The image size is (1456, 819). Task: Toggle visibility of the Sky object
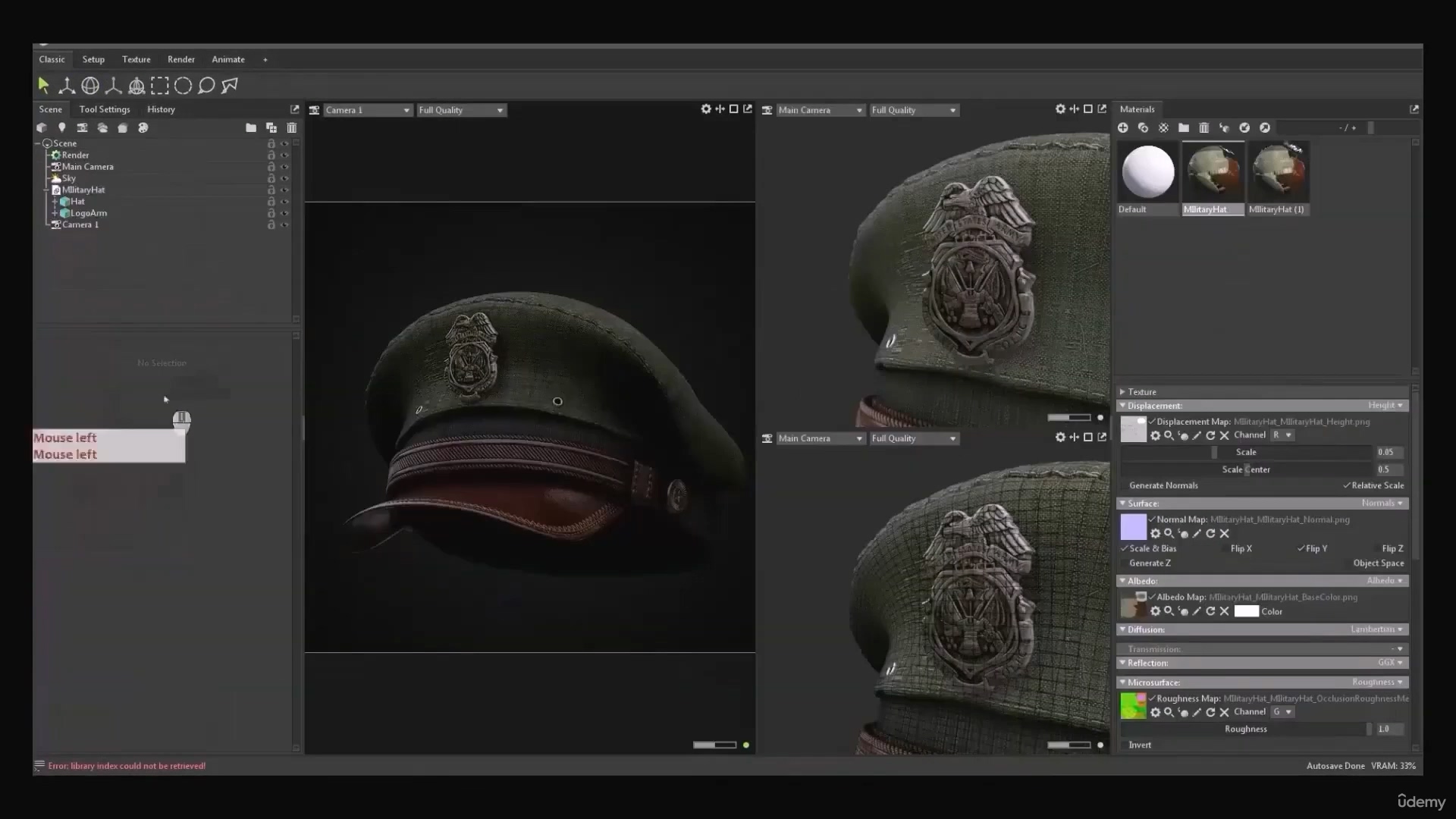tap(285, 178)
